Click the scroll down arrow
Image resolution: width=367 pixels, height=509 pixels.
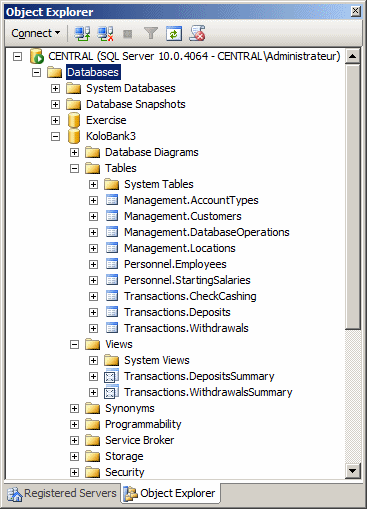353,471
